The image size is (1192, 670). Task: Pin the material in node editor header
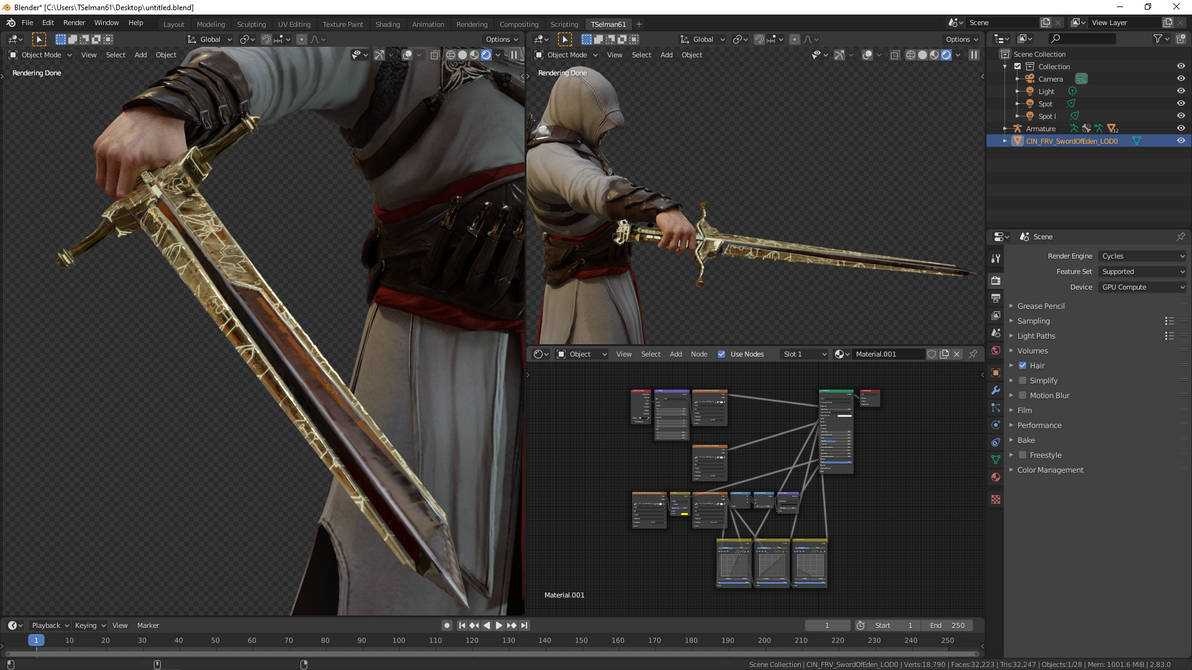tap(972, 354)
